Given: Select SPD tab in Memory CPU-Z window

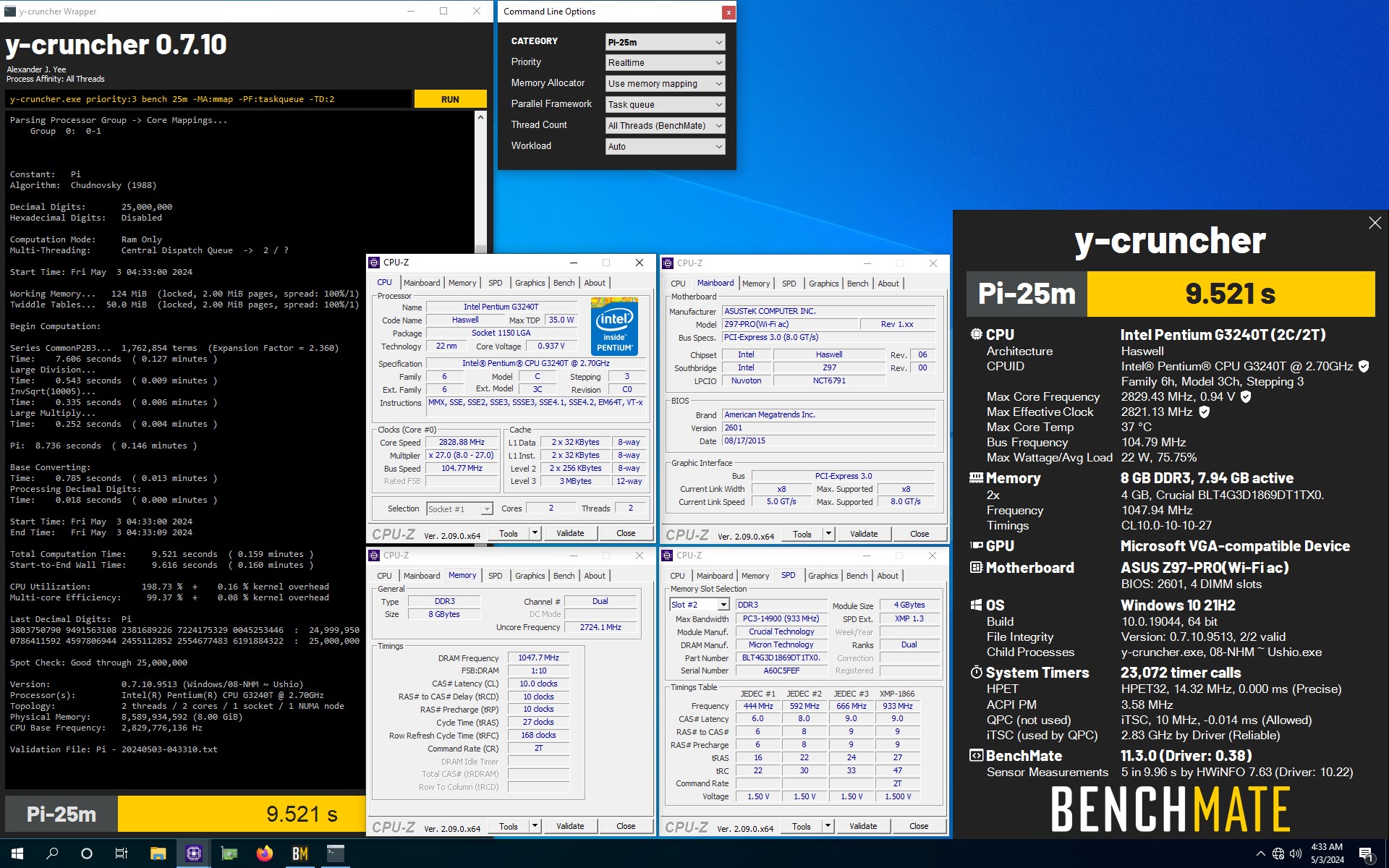Looking at the screenshot, I should click(495, 576).
